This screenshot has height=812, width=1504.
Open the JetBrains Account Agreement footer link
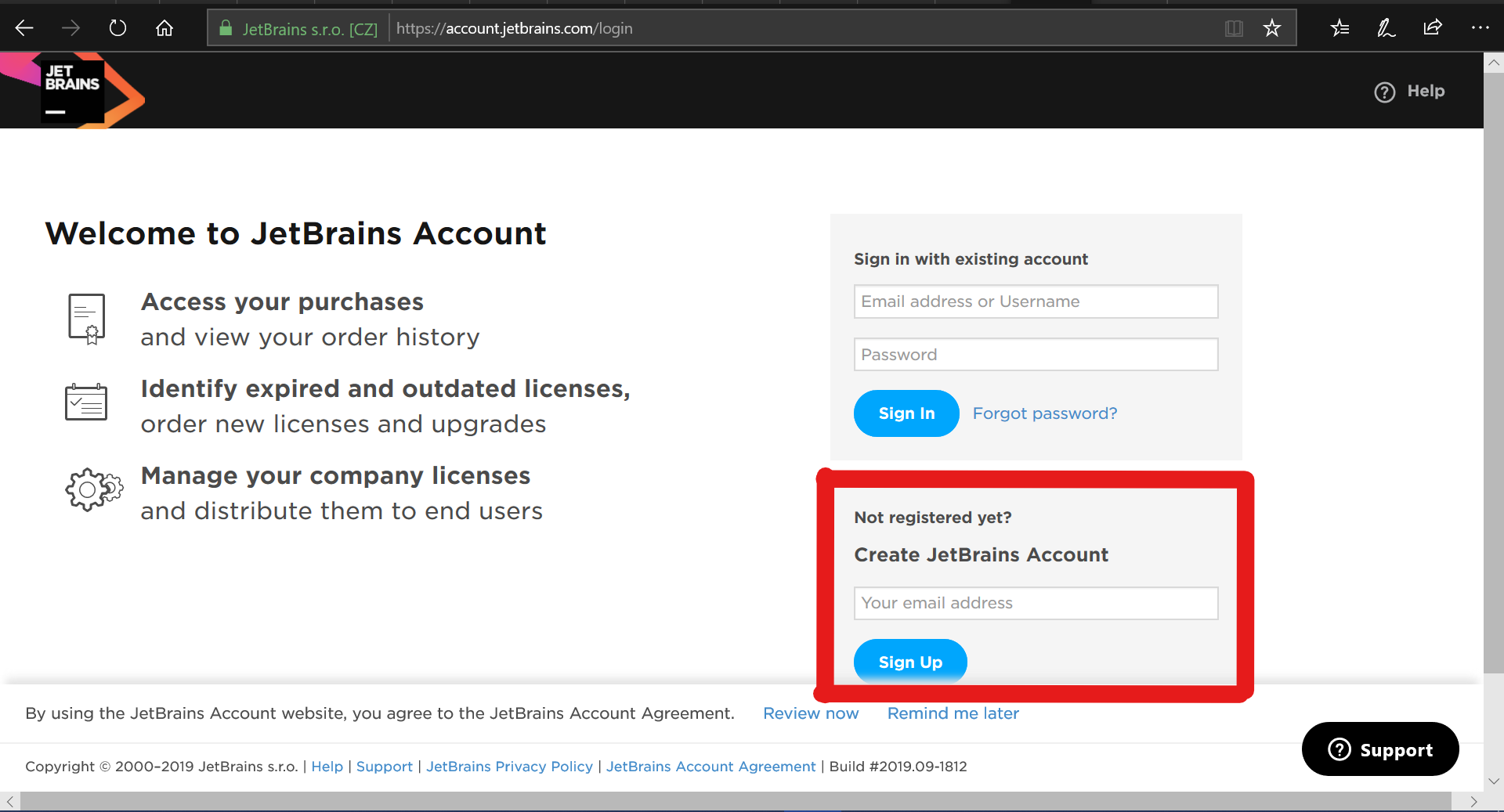click(x=711, y=767)
